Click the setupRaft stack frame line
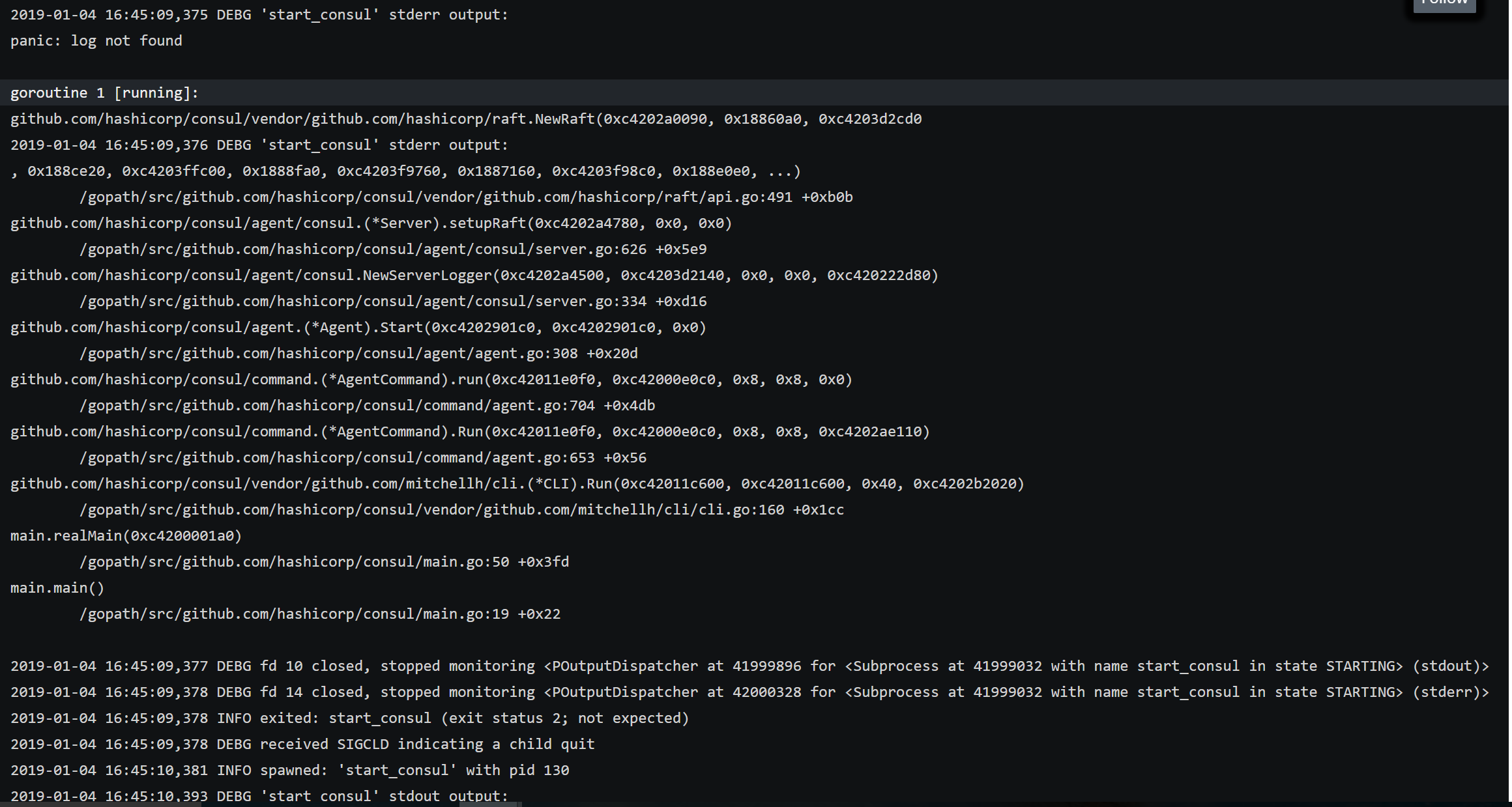1512x807 pixels. [370, 223]
